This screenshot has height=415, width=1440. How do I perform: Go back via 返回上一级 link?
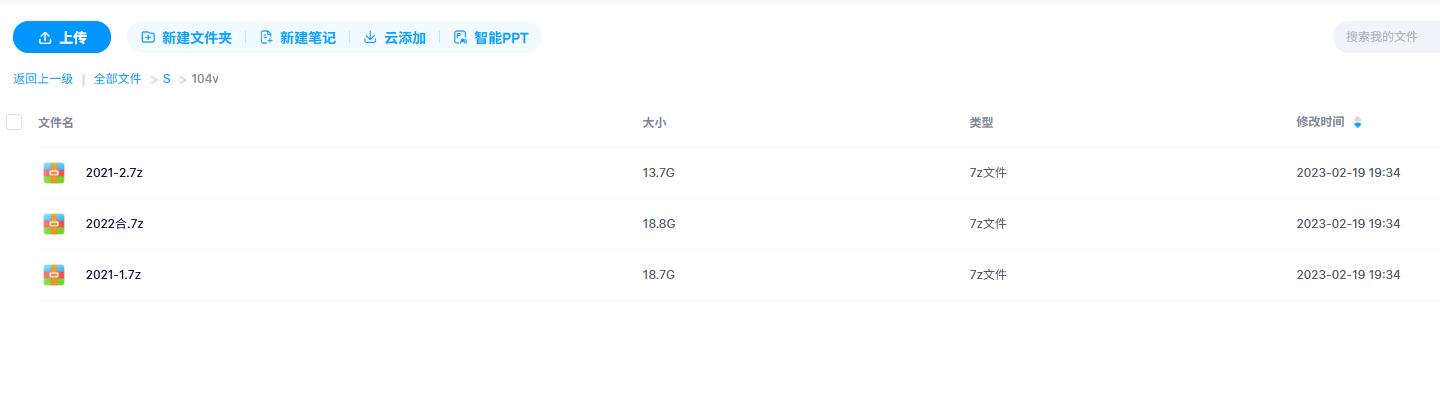click(x=43, y=79)
